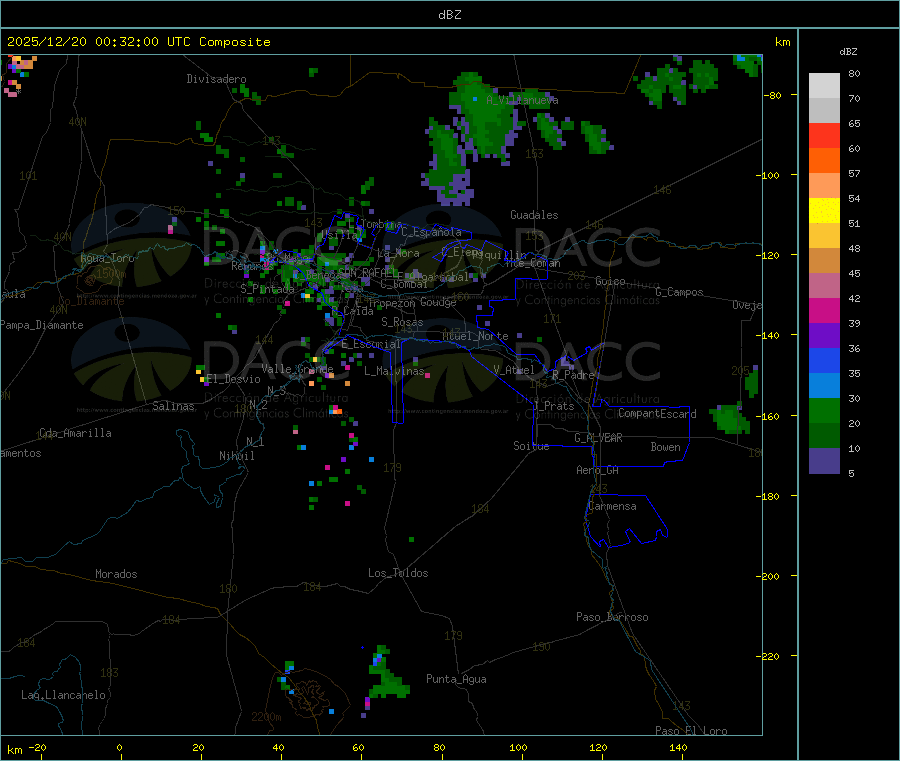This screenshot has width=900, height=761.
Task: Click the 100 km horizontal axis tick
Action: click(x=518, y=747)
